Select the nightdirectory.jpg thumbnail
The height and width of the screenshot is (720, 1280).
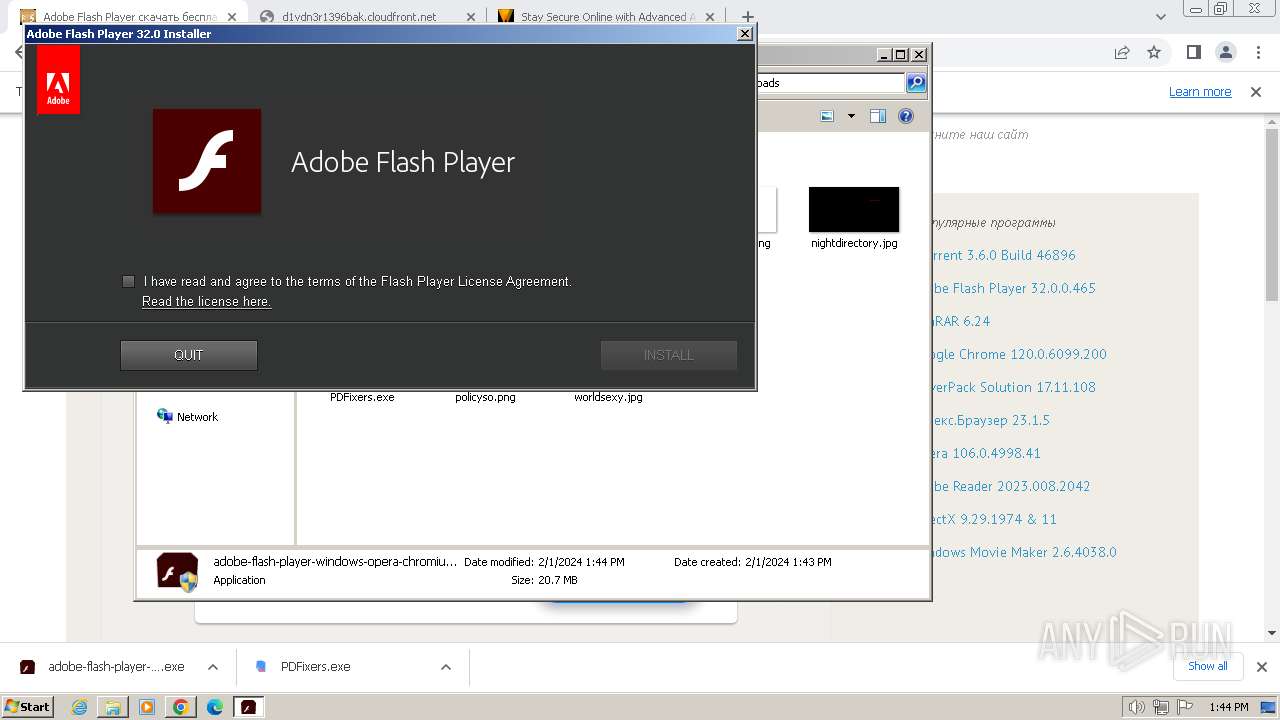[x=854, y=209]
